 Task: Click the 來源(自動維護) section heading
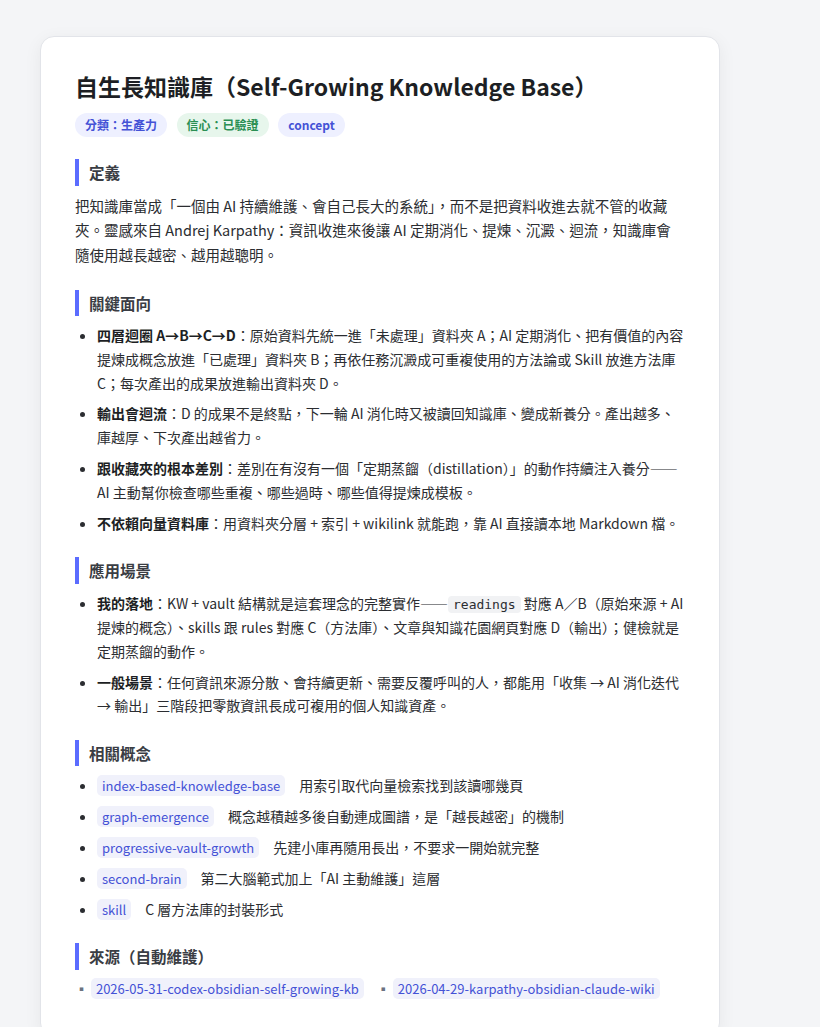click(x=147, y=958)
